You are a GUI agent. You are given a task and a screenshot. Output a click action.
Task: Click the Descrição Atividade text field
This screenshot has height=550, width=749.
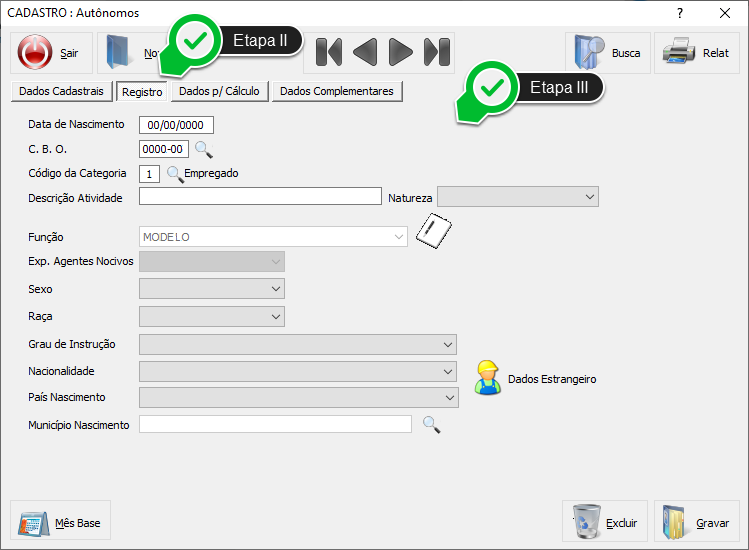click(x=260, y=197)
